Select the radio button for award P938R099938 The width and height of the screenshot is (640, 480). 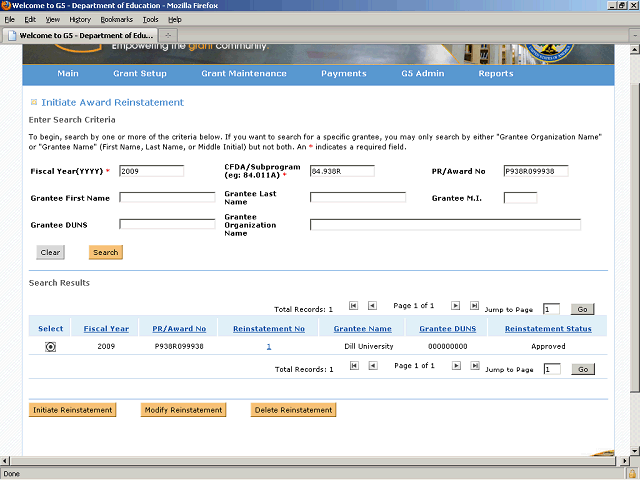tap(50, 347)
